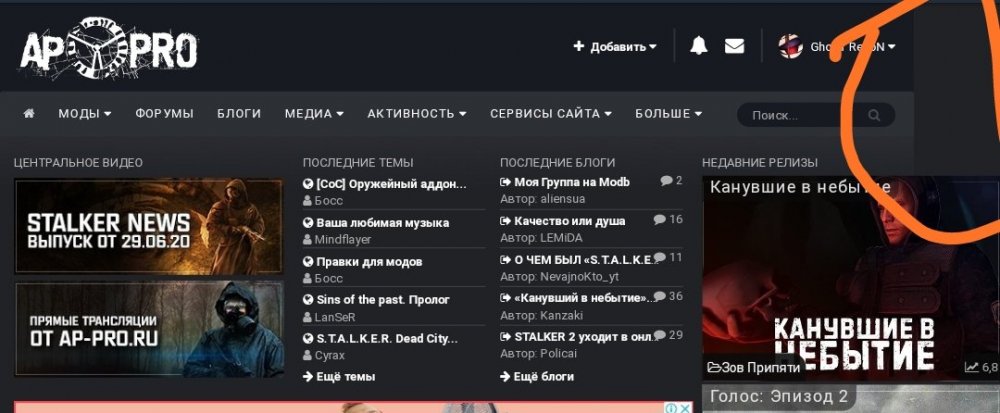Open the ФОРУМЫ menu item

pos(164,114)
